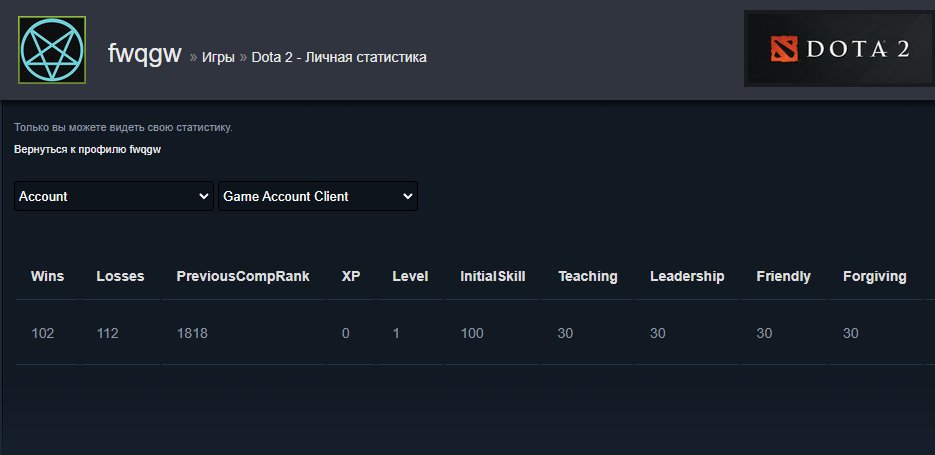The width and height of the screenshot is (935, 455).
Task: Select the Level value 1
Action: [396, 333]
